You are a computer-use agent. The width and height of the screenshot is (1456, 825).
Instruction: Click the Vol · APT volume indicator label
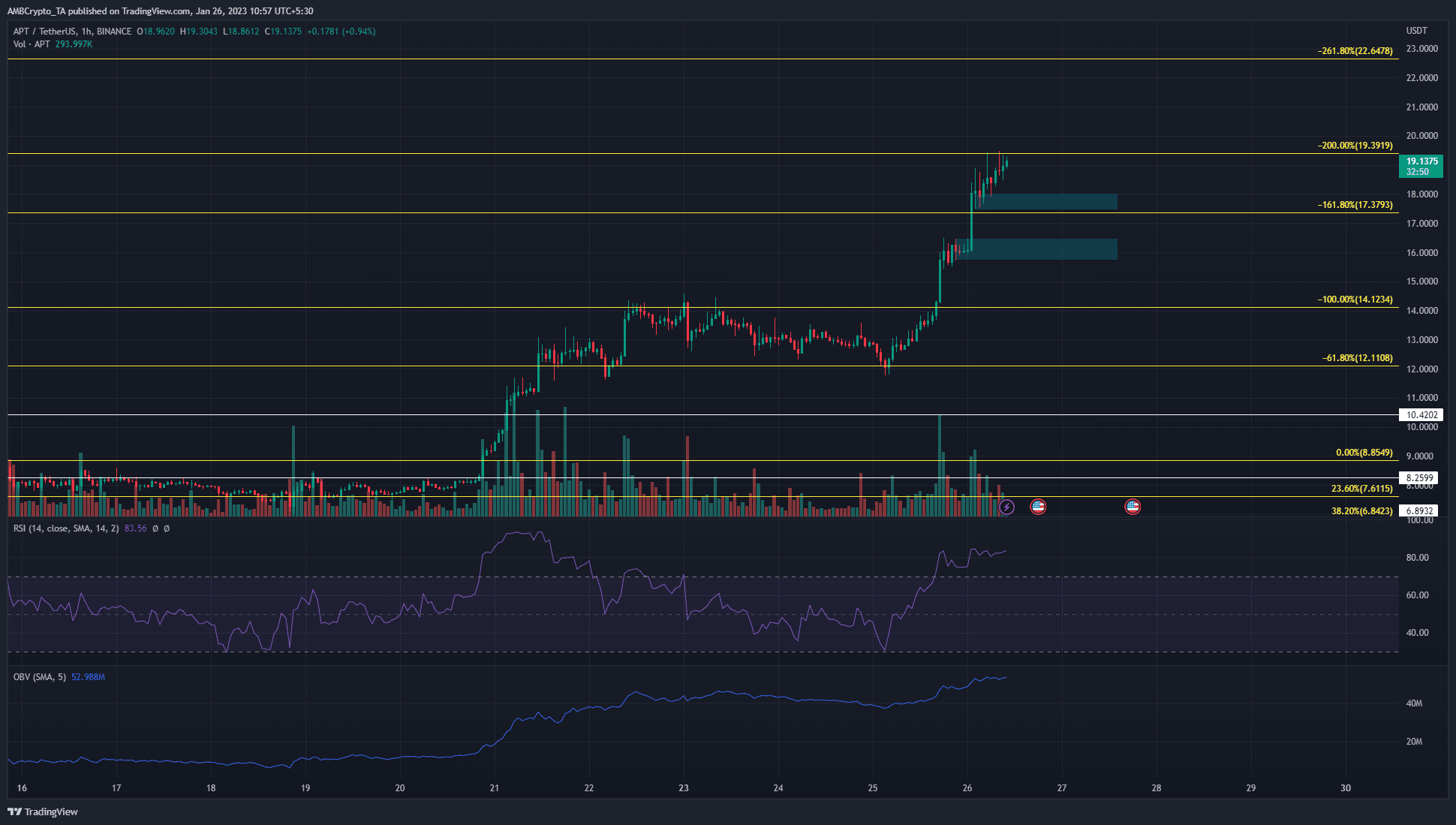pos(32,44)
